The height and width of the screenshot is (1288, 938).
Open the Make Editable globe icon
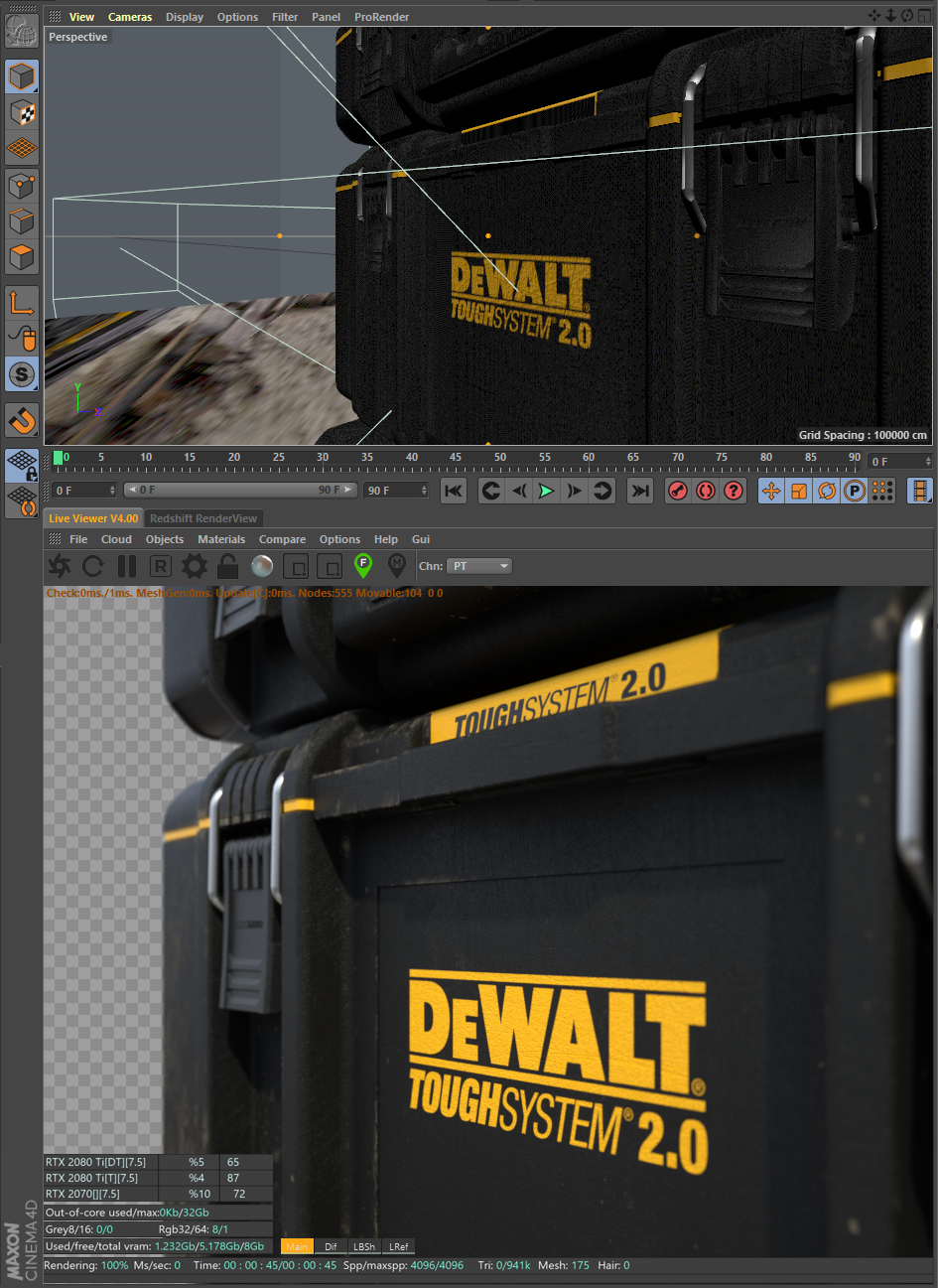[x=22, y=32]
